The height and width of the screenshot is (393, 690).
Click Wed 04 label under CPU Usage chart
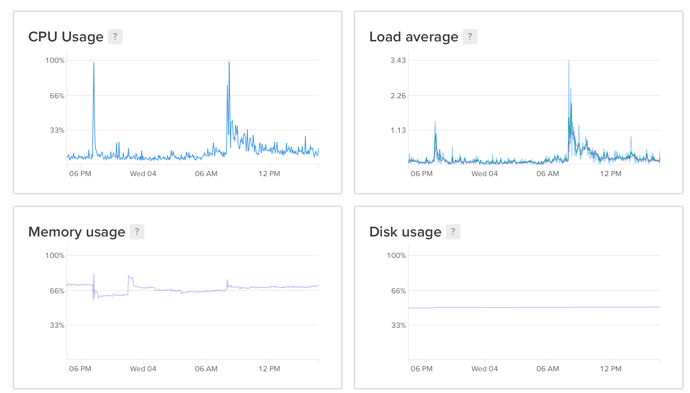click(143, 173)
